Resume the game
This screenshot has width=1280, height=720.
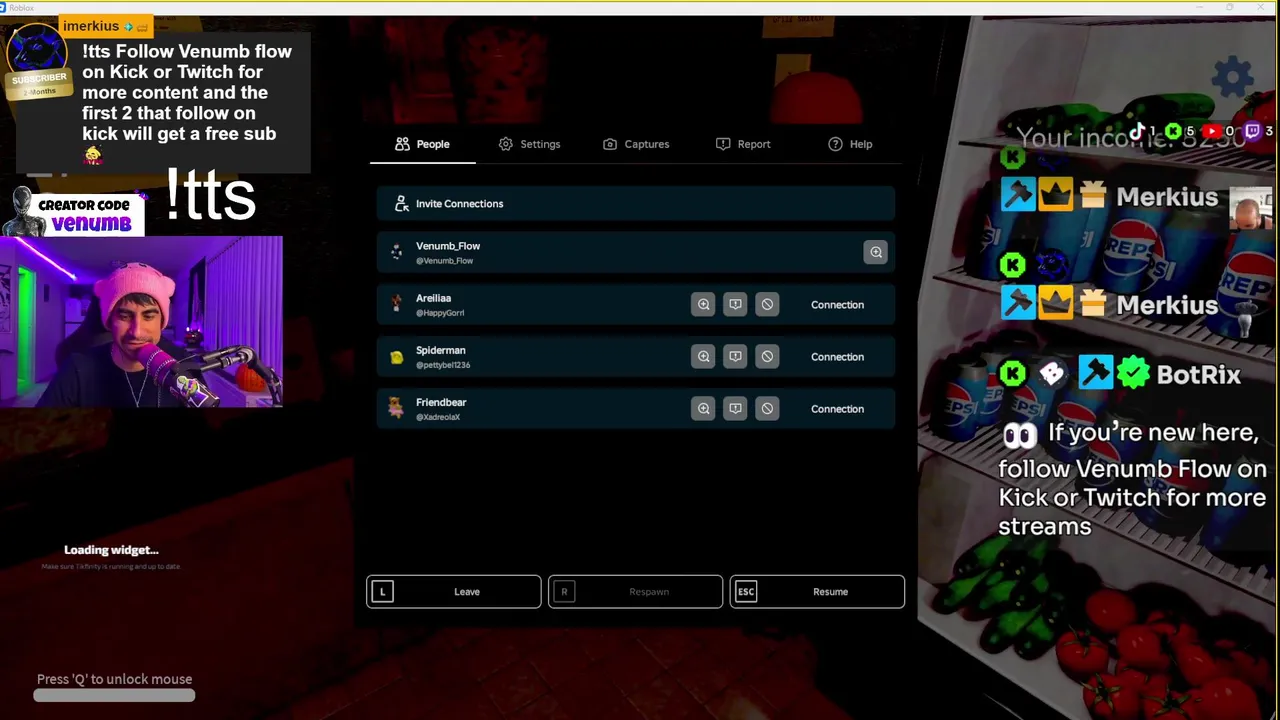pyautogui.click(x=817, y=592)
